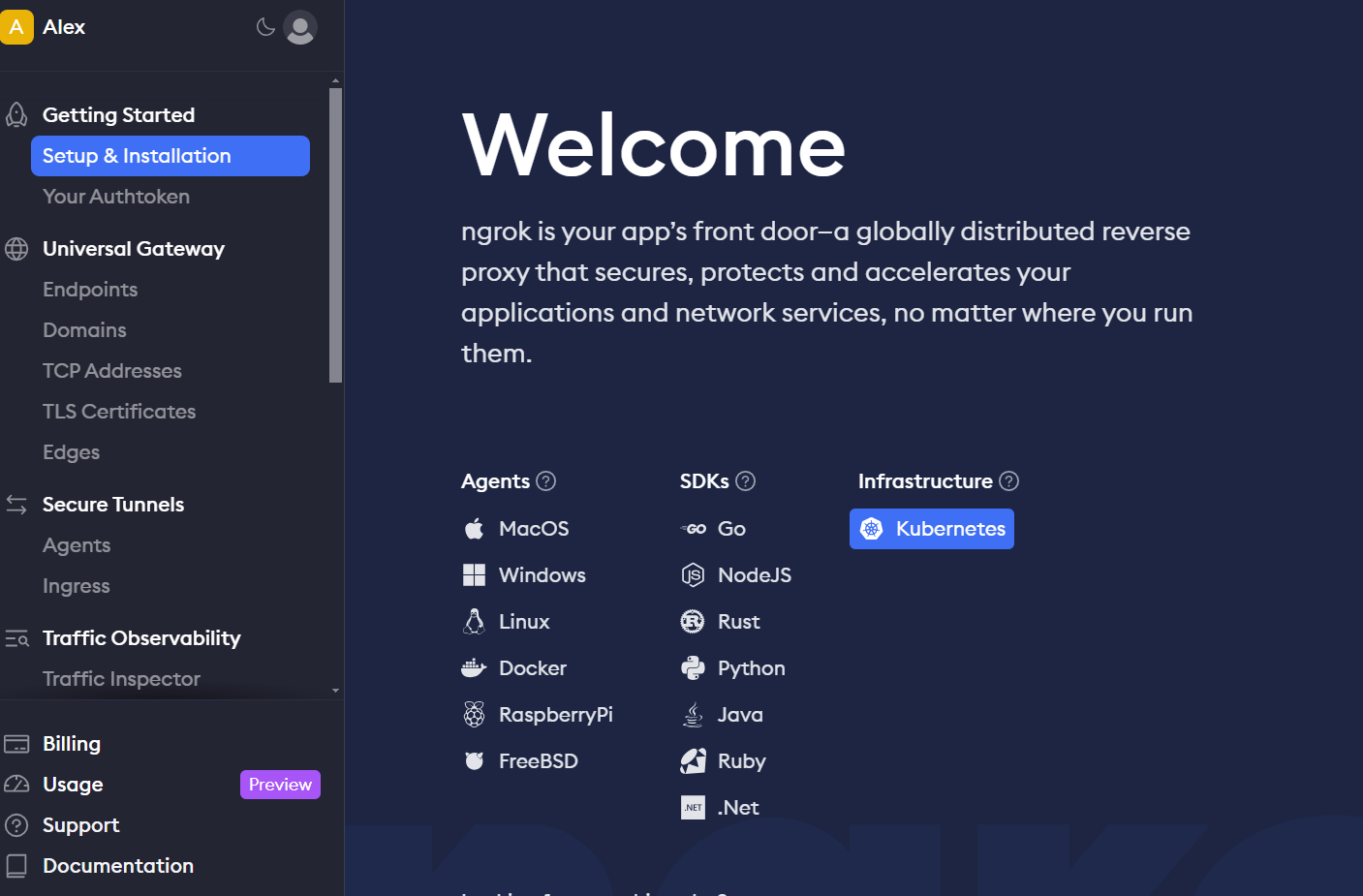The width and height of the screenshot is (1363, 896).
Task: Click the Traffic Observability search-list icon
Action: click(16, 638)
